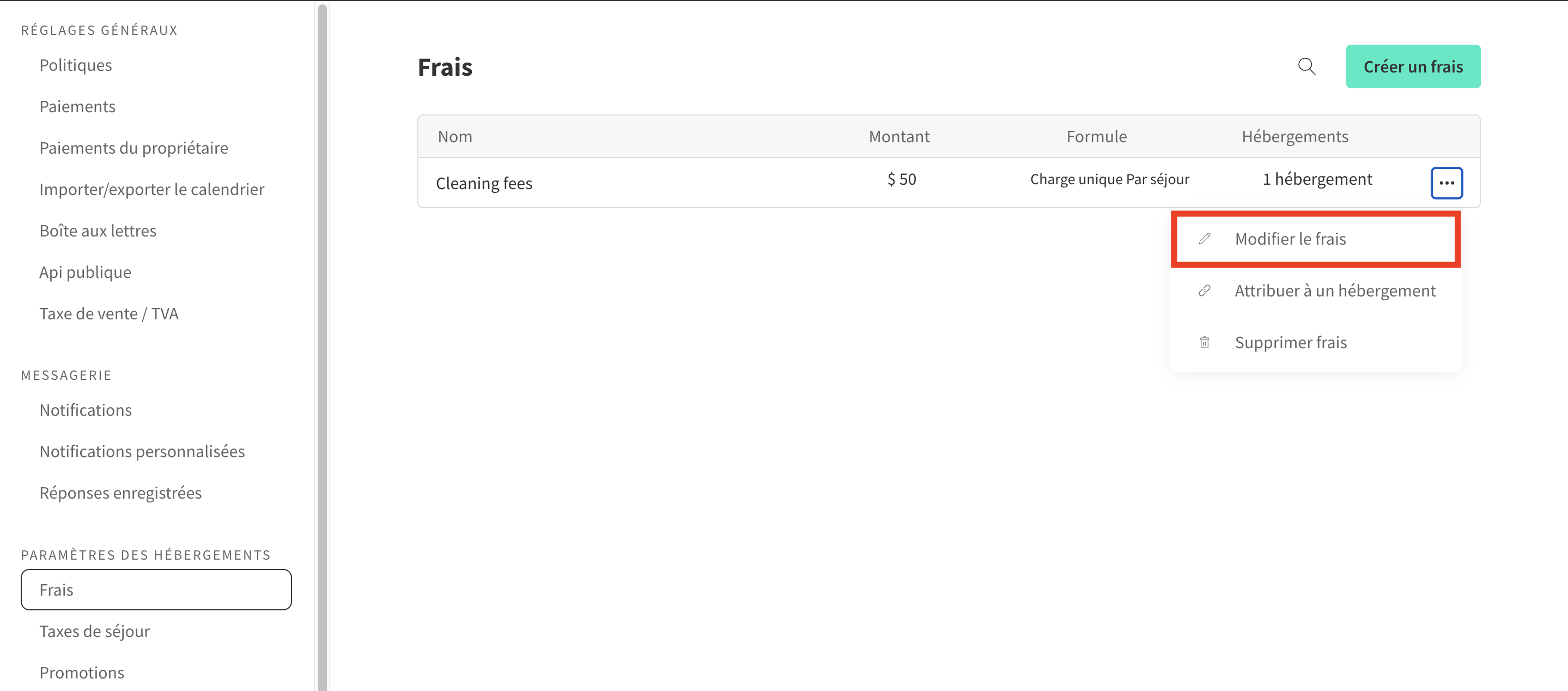Open the Api publique section
Screen dimensions: 1568x691
pyautogui.click(x=85, y=271)
